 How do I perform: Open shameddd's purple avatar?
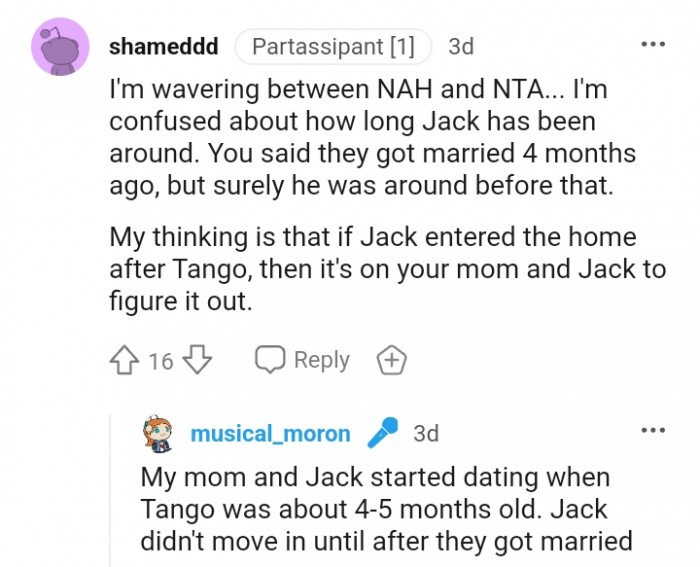61,47
